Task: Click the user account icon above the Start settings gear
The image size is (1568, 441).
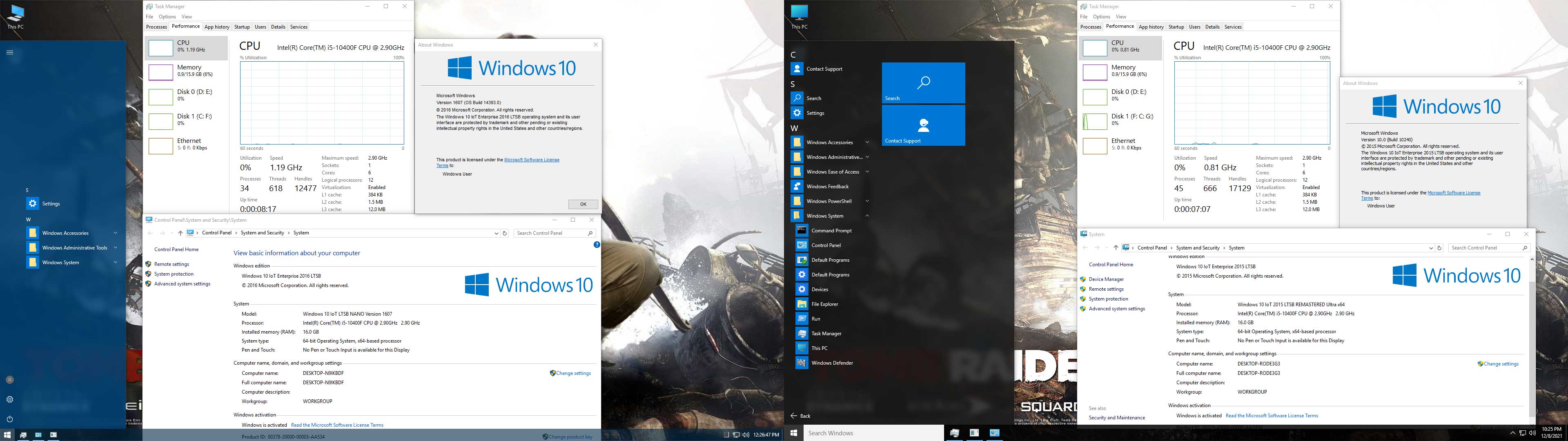Action: coord(10,379)
